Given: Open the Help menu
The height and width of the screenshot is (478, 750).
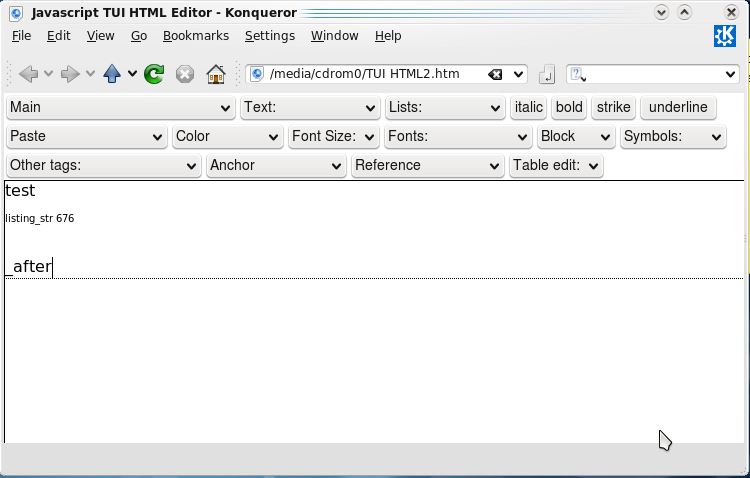Looking at the screenshot, I should click(388, 36).
